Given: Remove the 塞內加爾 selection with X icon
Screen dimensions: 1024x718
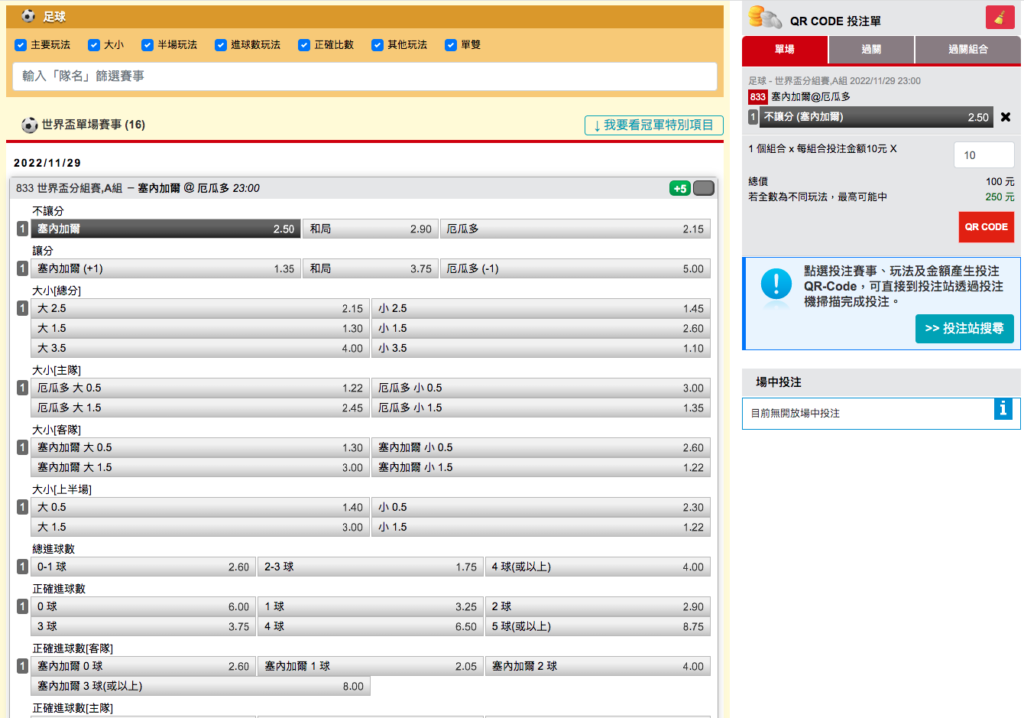Looking at the screenshot, I should coord(1005,117).
